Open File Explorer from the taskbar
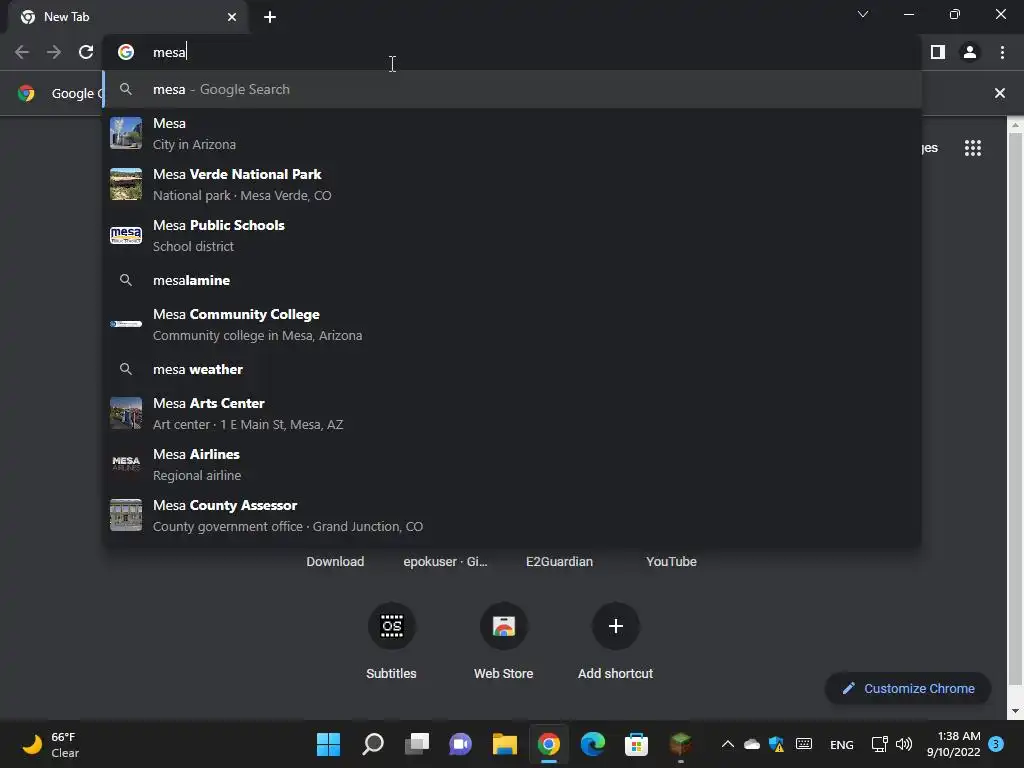This screenshot has height=768, width=1024. tap(505, 744)
